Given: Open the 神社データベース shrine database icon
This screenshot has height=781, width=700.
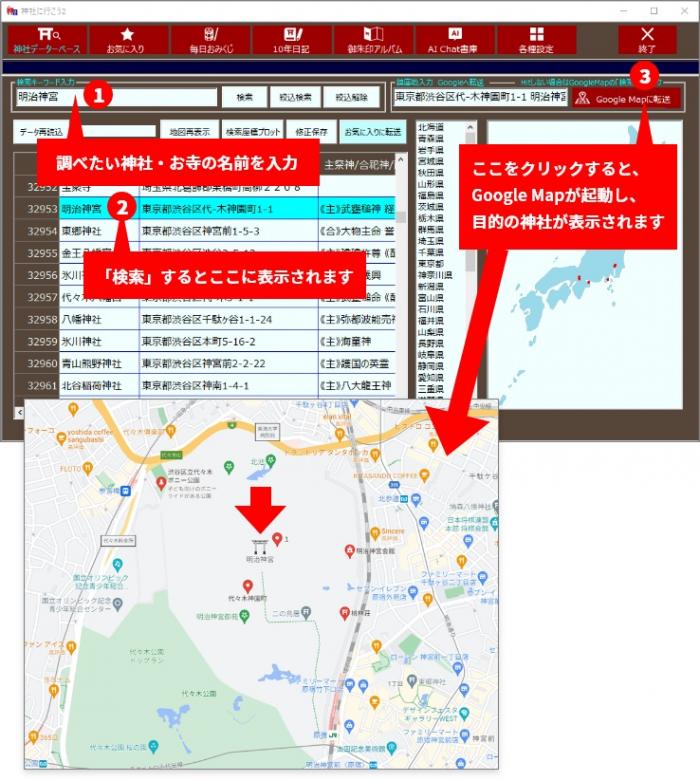Looking at the screenshot, I should click(x=48, y=40).
